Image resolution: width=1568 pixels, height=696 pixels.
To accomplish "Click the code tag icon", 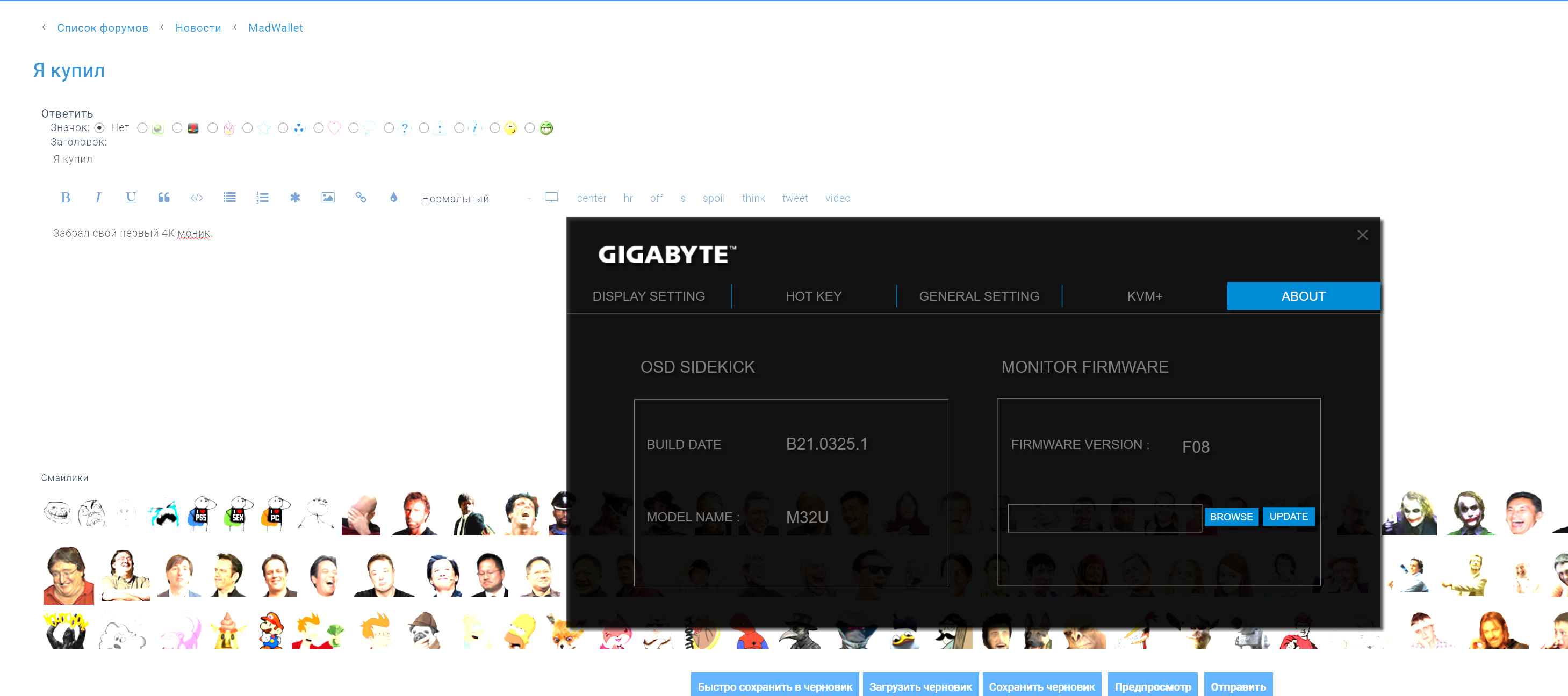I will 197,198.
